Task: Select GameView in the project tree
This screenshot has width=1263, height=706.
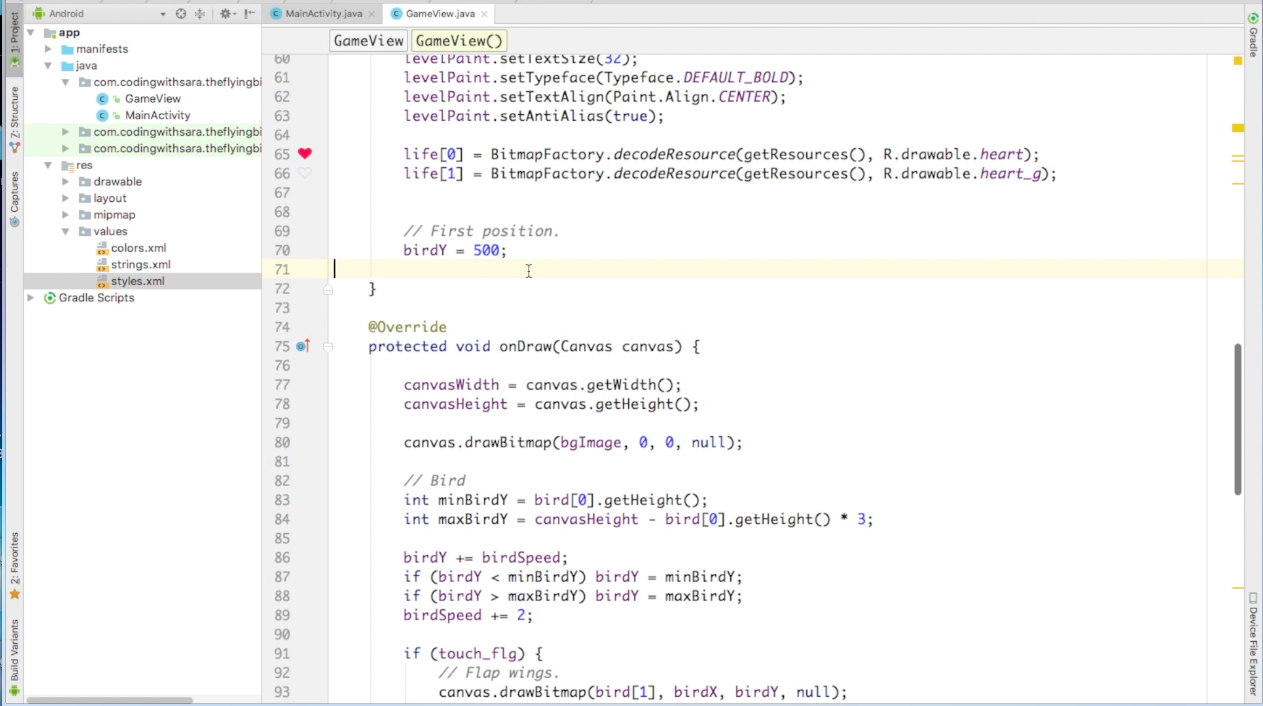Action: pyautogui.click(x=153, y=99)
